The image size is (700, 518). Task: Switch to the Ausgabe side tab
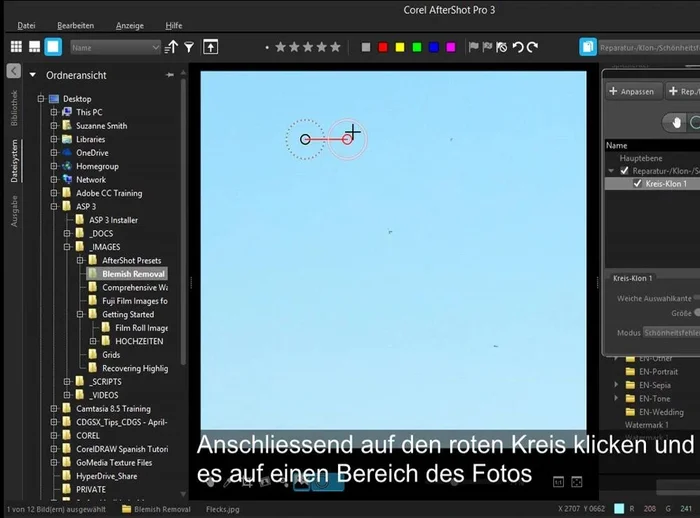[14, 211]
